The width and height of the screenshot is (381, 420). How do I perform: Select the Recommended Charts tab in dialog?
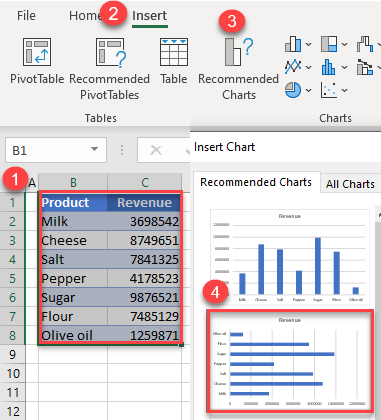point(256,182)
